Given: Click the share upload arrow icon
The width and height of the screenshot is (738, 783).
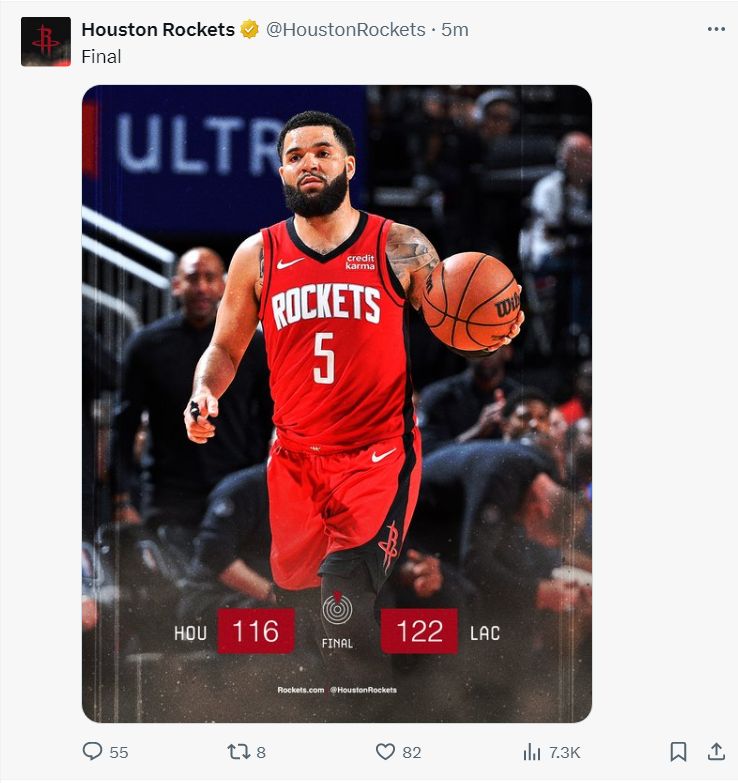Looking at the screenshot, I should pyautogui.click(x=716, y=751).
